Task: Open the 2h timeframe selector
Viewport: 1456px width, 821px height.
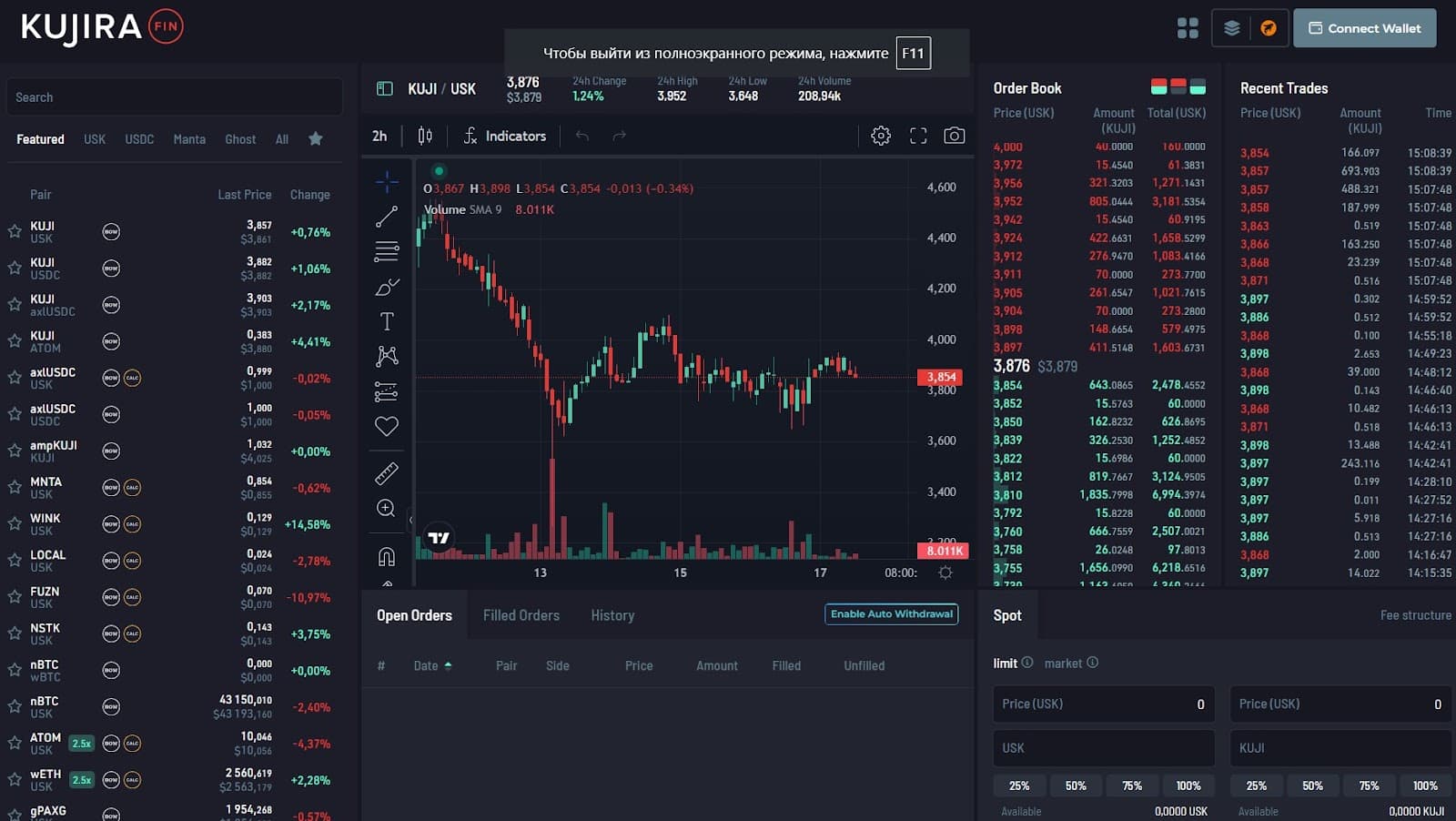Action: pos(379,136)
